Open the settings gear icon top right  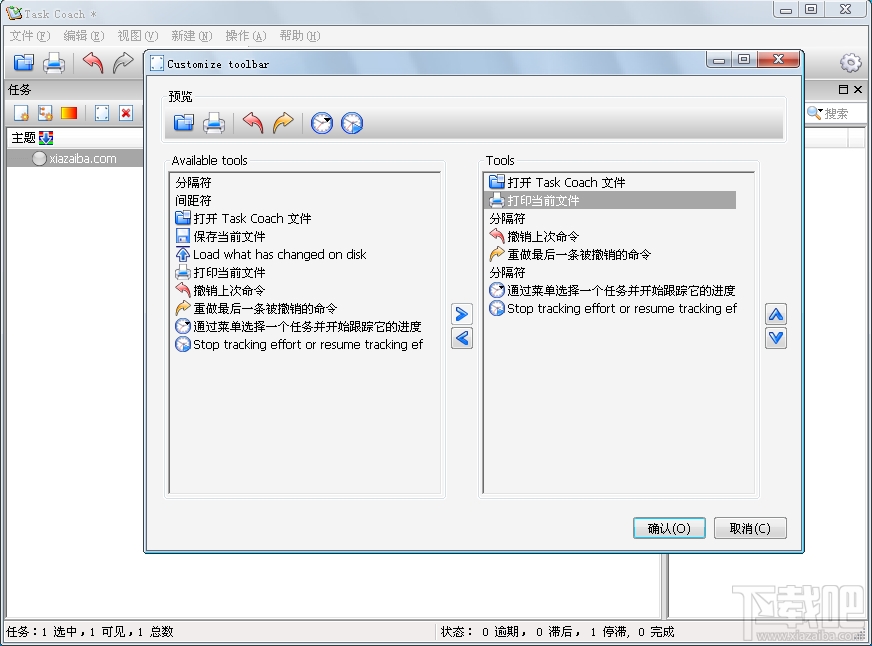[849, 62]
